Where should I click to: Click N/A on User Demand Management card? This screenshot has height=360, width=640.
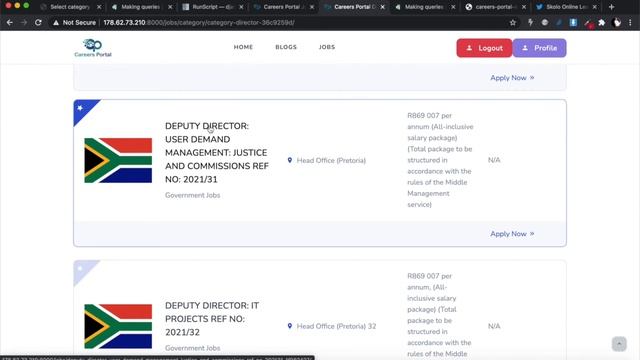coord(494,160)
